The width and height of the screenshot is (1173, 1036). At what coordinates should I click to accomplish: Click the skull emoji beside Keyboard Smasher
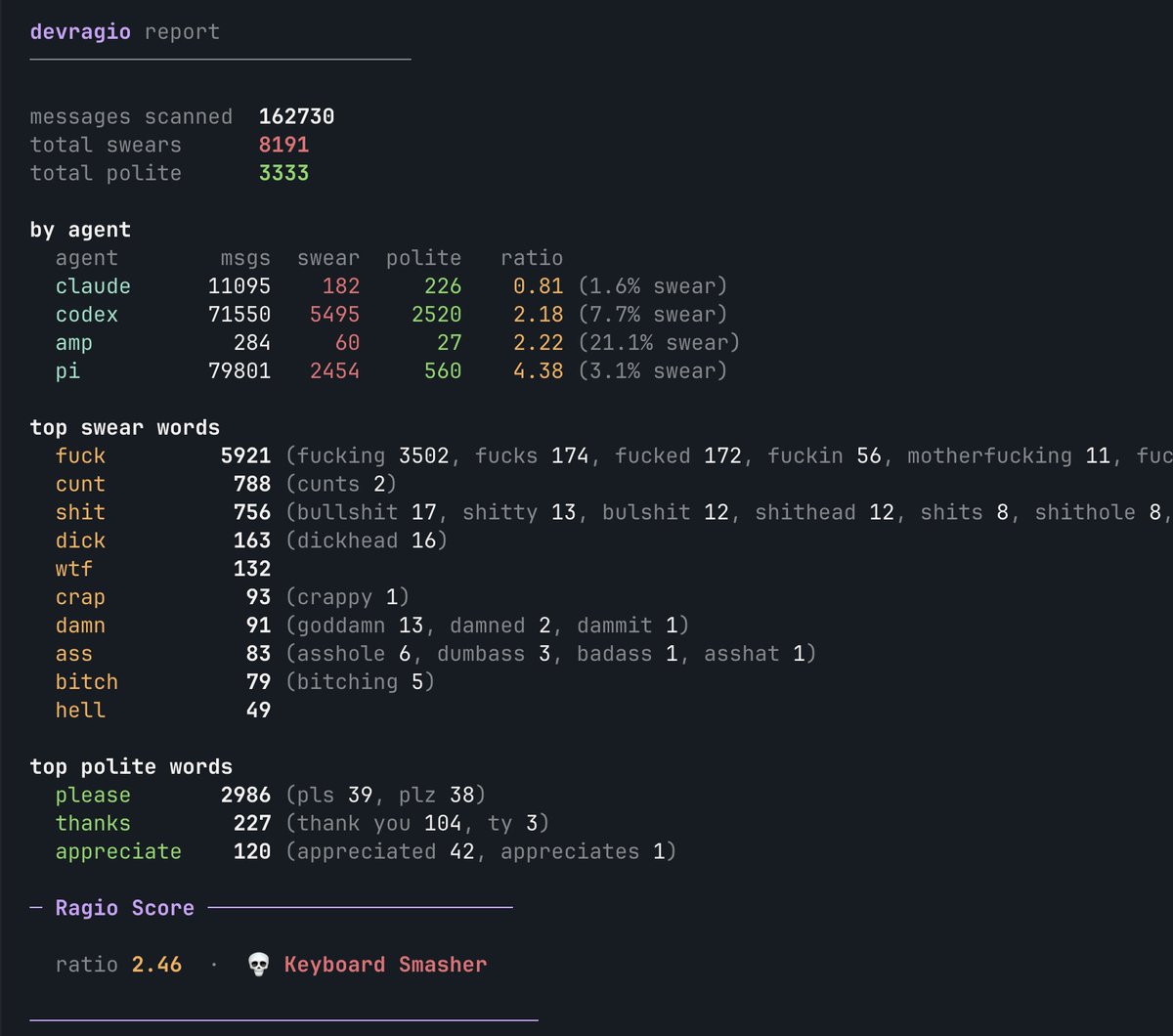(258, 965)
